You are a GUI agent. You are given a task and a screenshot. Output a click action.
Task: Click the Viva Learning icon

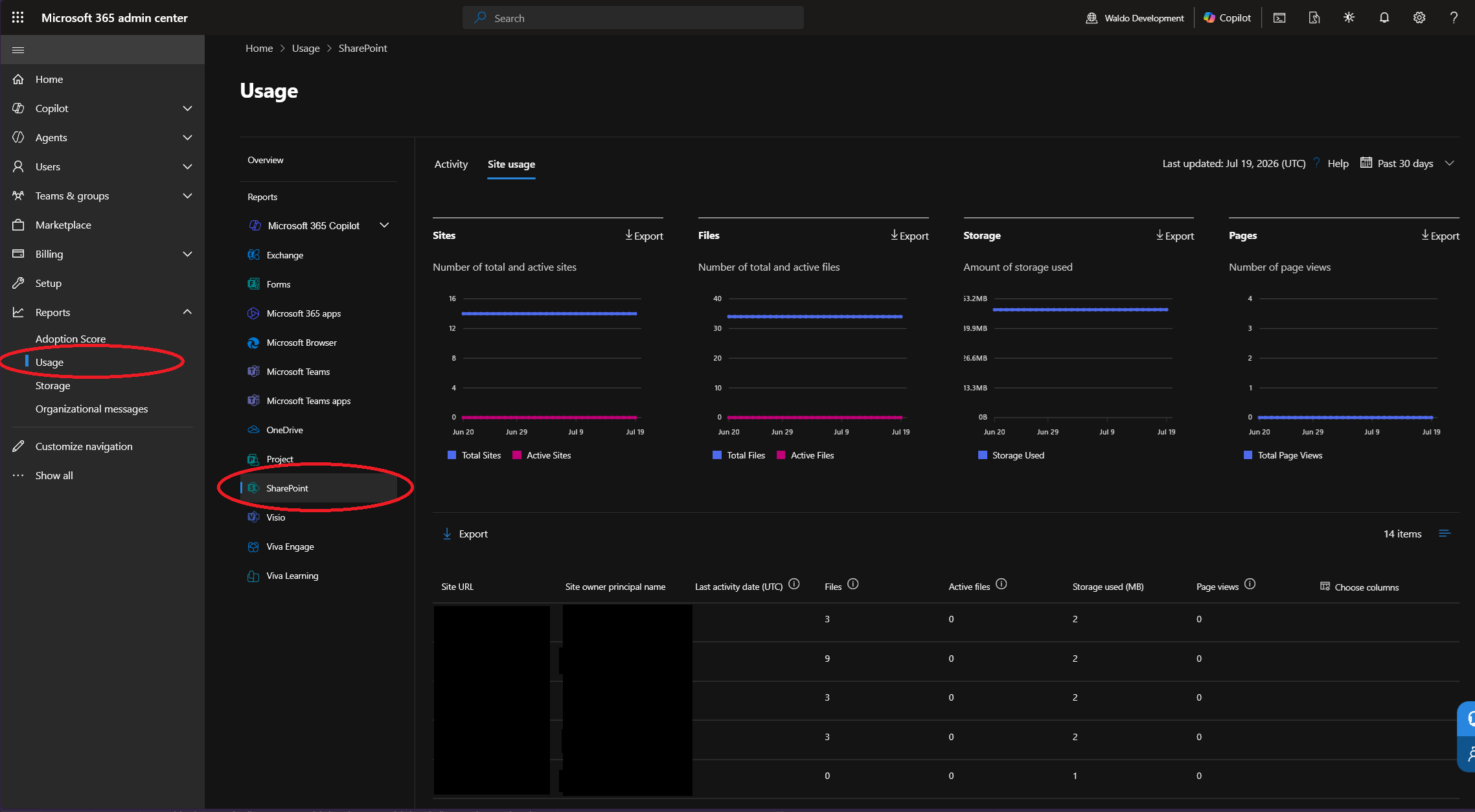253,575
